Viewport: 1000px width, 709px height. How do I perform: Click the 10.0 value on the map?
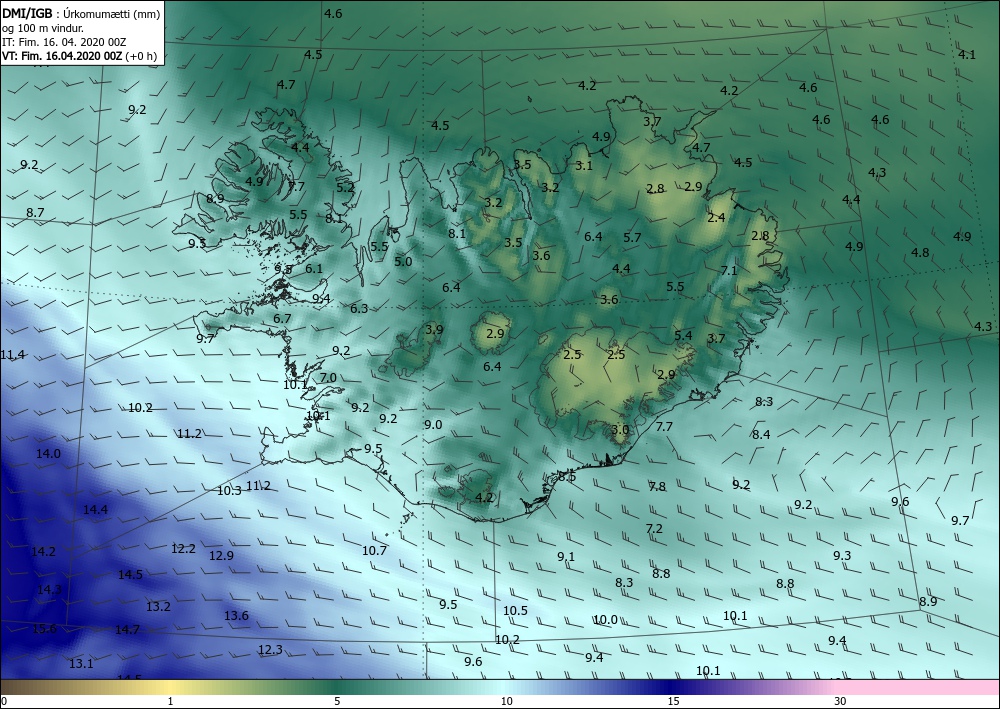click(605, 620)
